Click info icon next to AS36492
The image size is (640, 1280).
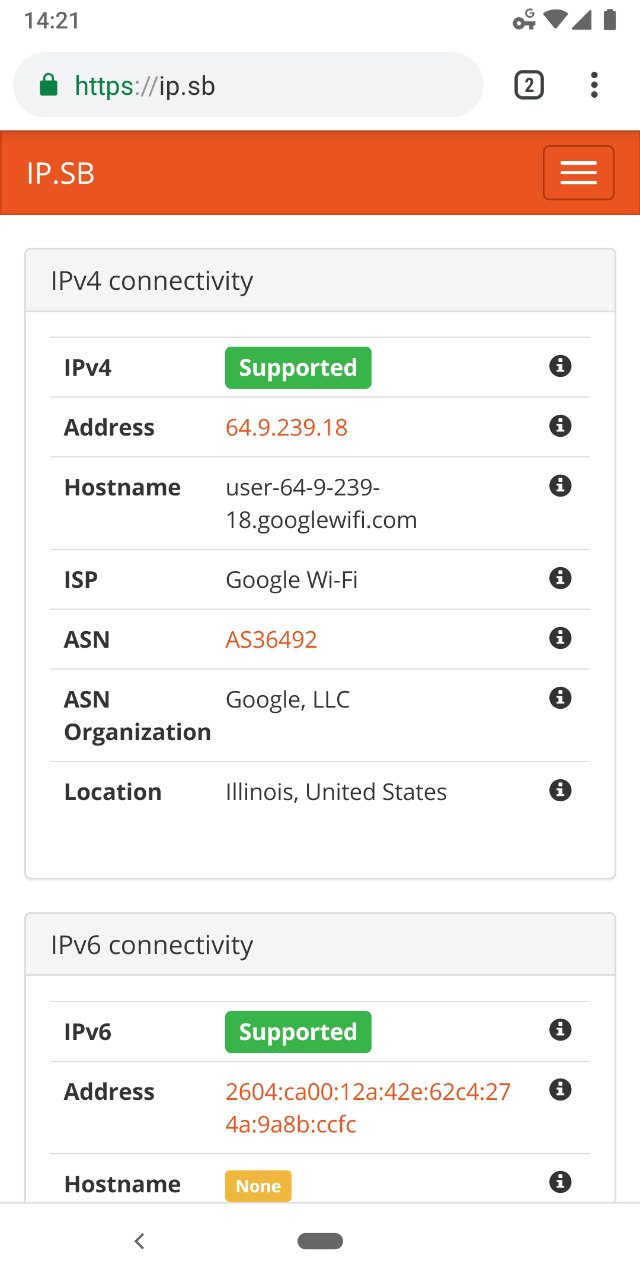point(560,639)
